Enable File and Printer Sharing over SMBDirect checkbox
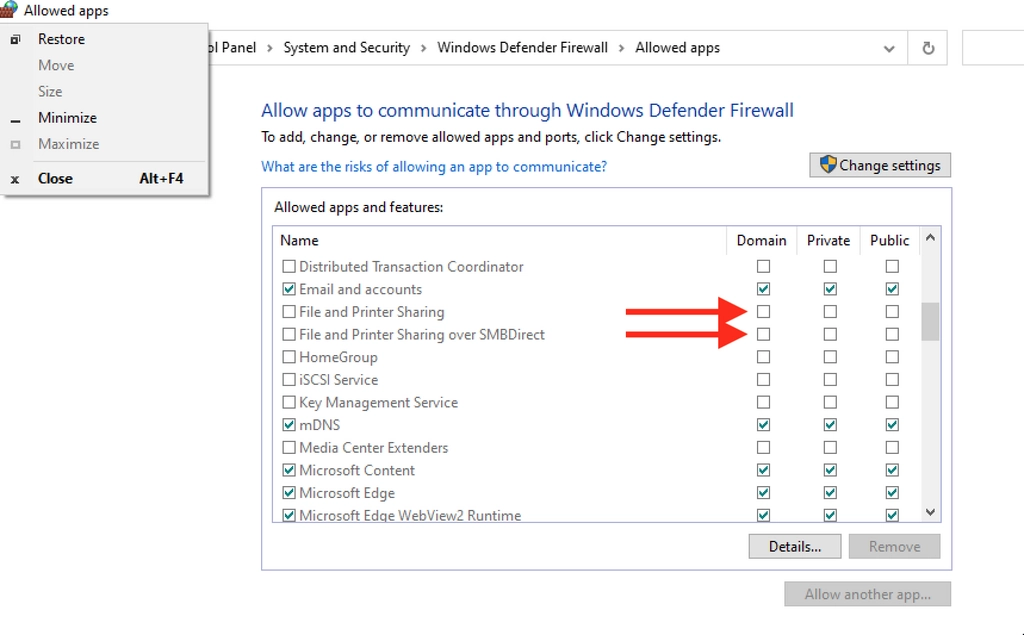Viewport: 1024px width, 635px height. (289, 334)
